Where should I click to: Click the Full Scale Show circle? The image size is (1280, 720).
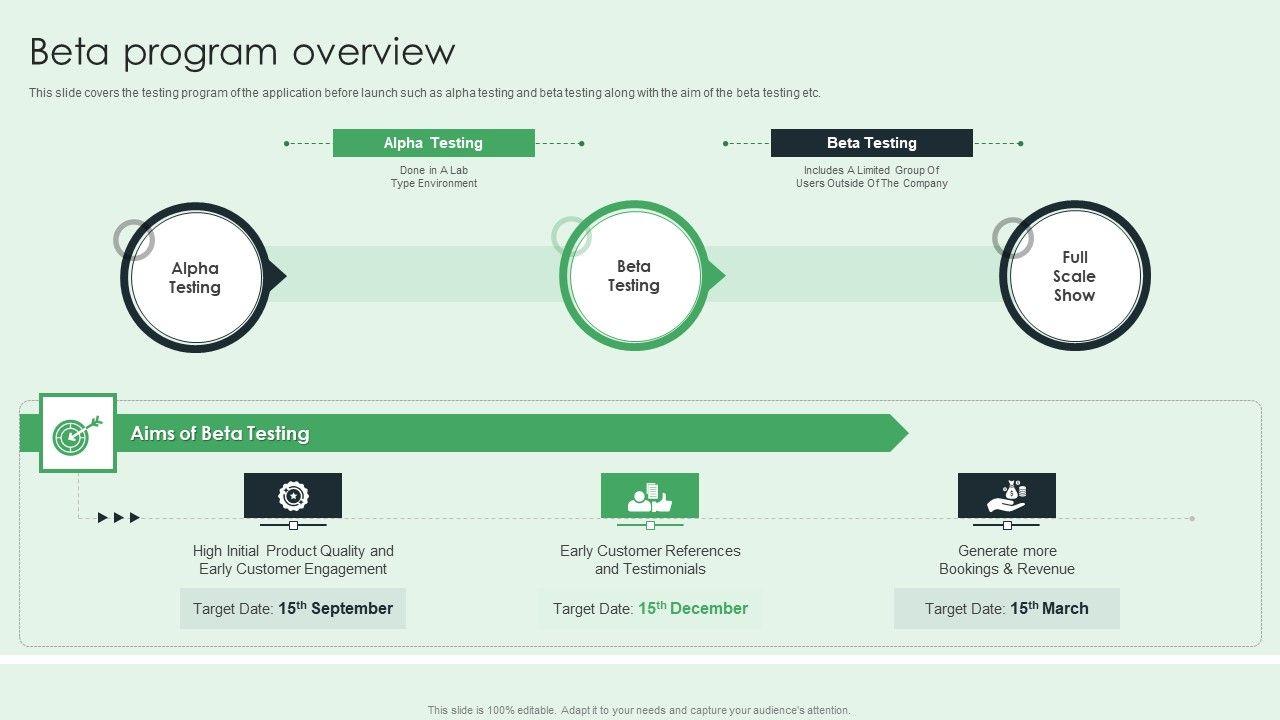tap(1075, 276)
